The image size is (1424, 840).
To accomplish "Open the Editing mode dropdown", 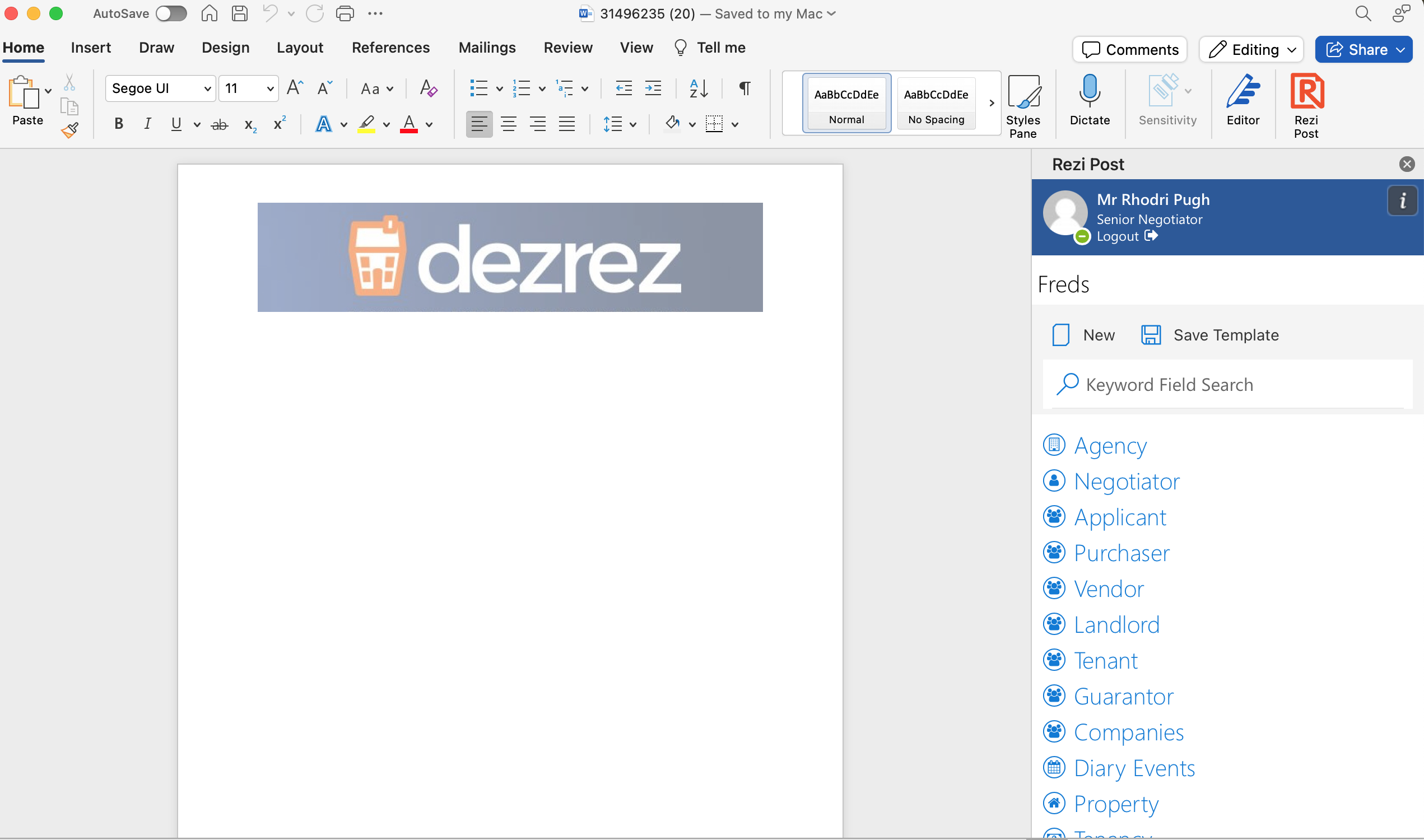I will coord(1251,49).
